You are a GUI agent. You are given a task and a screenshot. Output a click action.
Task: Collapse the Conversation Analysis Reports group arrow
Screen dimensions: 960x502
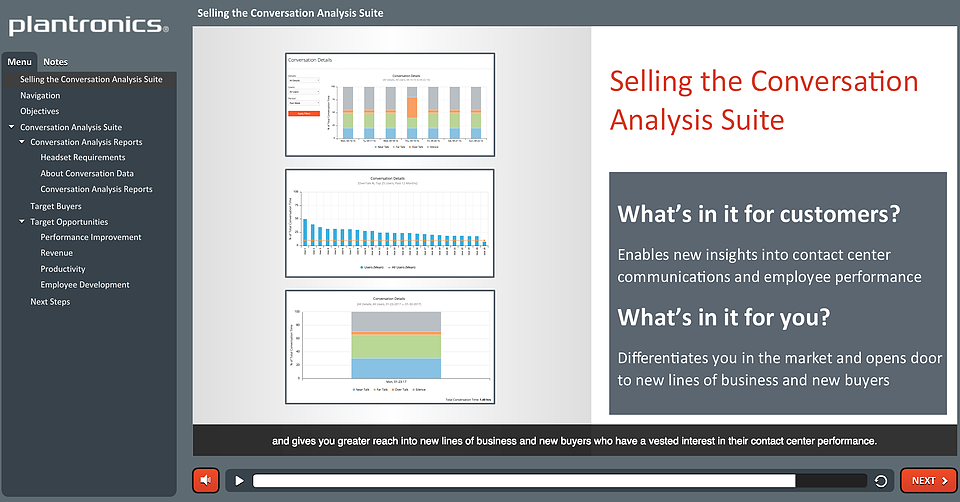(x=22, y=141)
